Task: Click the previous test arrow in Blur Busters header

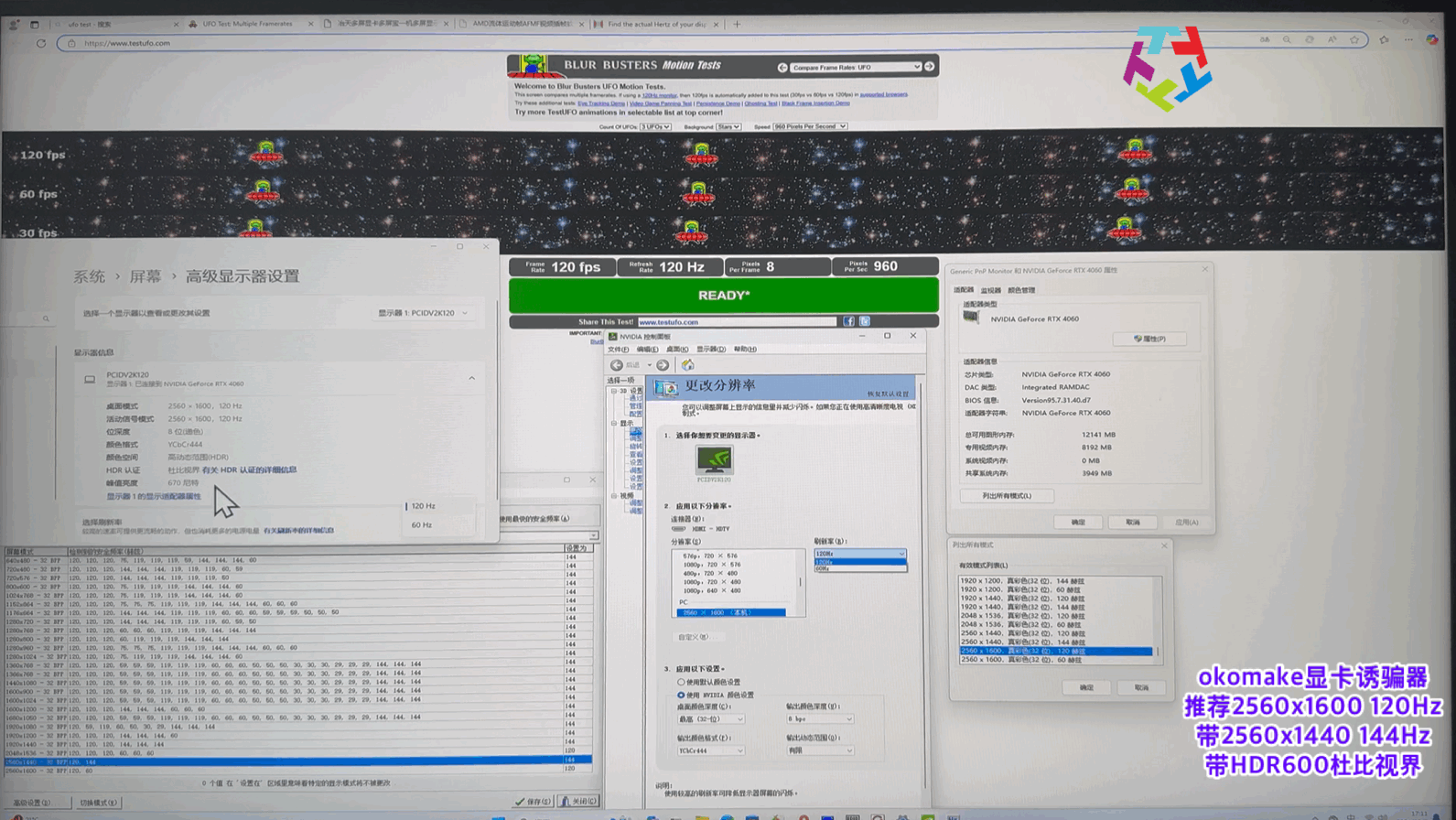Action: [x=782, y=67]
